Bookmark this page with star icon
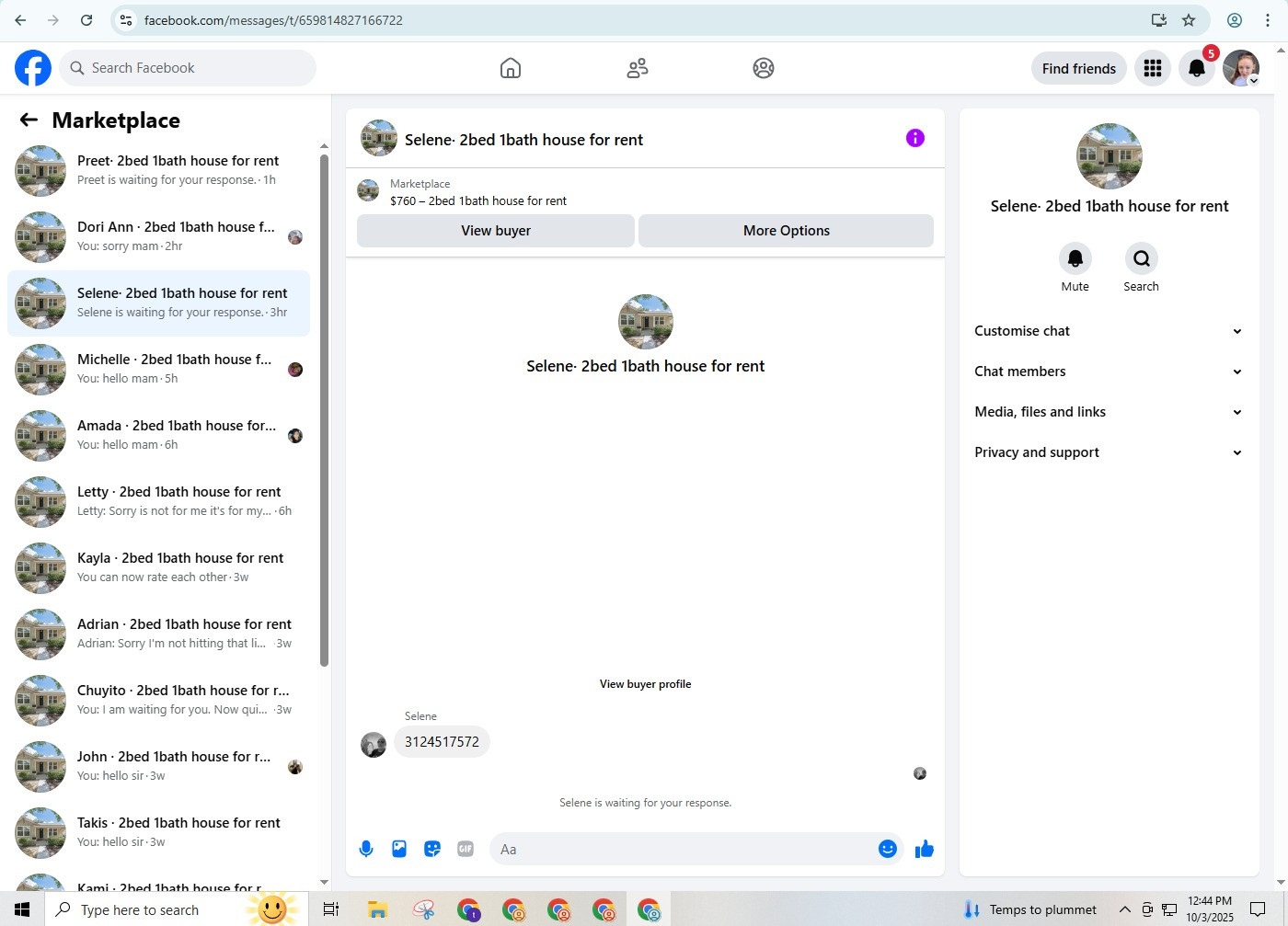This screenshot has height=926, width=1288. coord(1189,20)
